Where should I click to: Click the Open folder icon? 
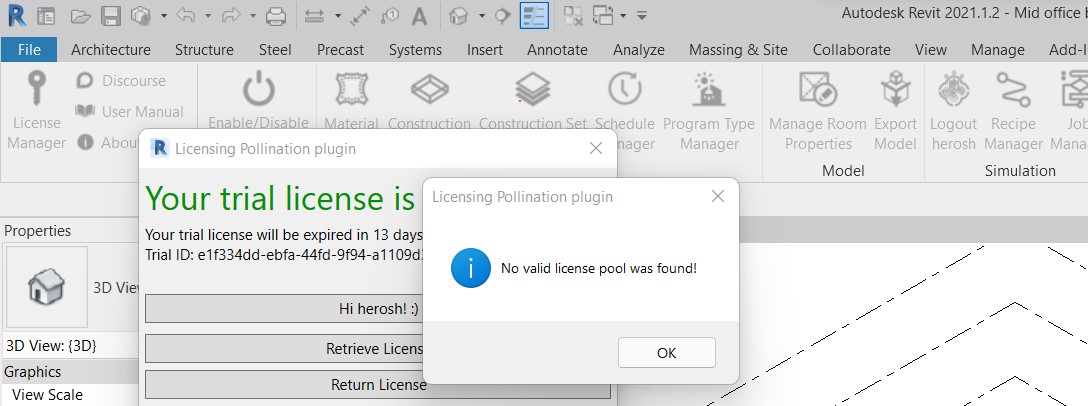[81, 16]
